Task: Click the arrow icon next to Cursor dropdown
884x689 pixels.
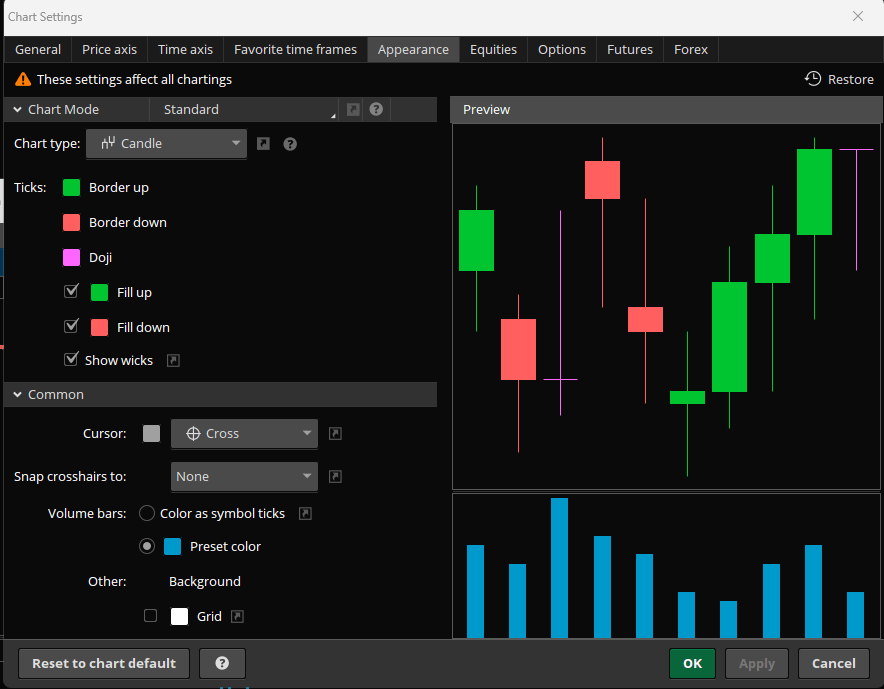Action: [335, 434]
